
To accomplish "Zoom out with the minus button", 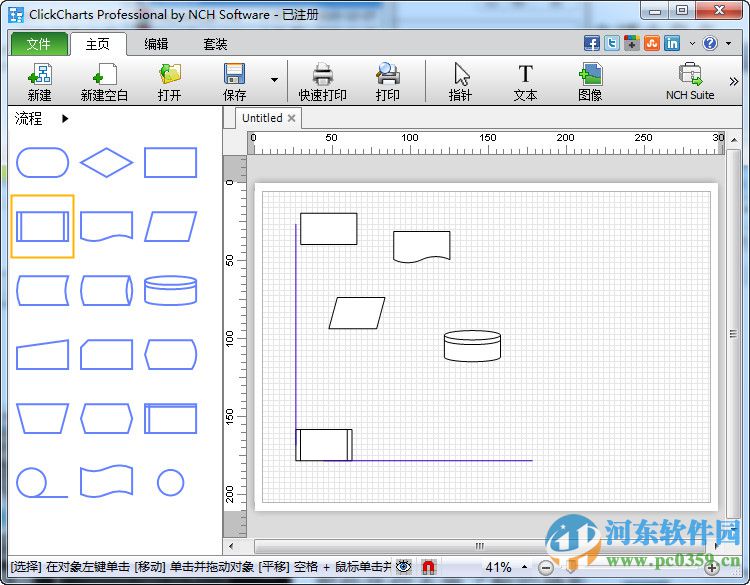I will [546, 568].
